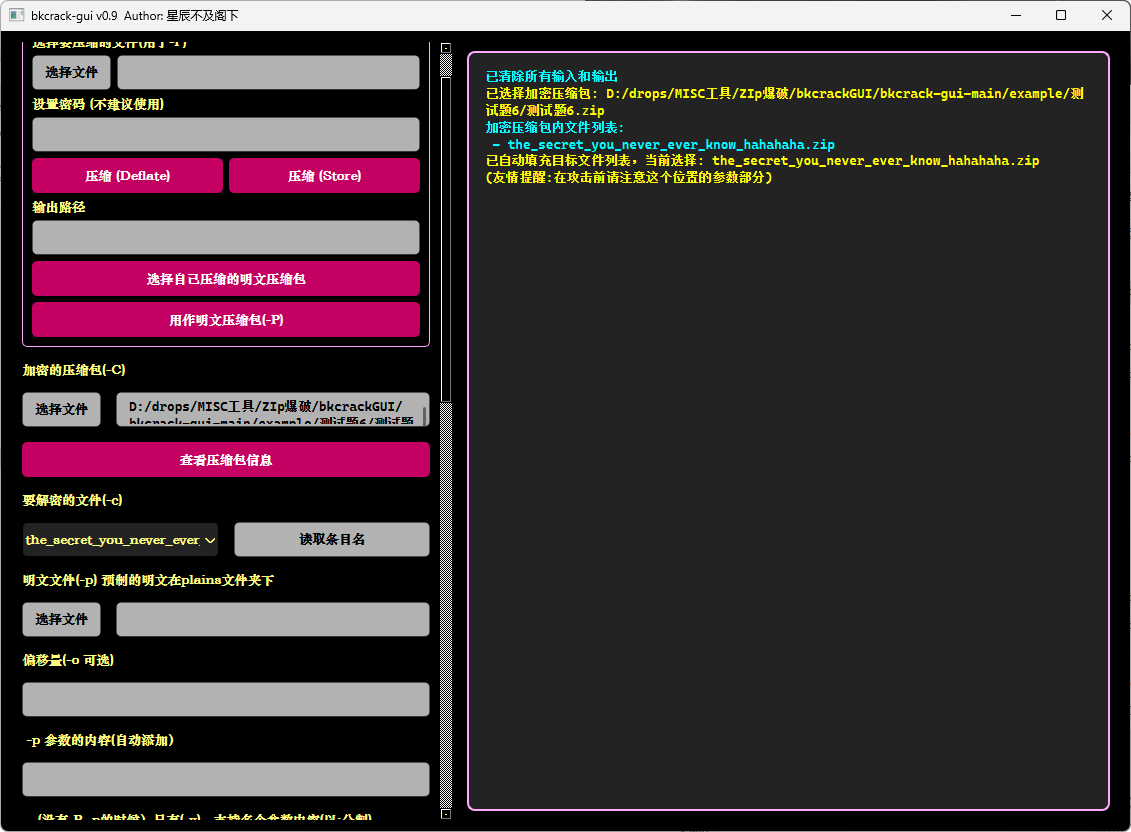The height and width of the screenshot is (832, 1131).
Task: Click the plaintext file path input field
Action: pos(273,619)
